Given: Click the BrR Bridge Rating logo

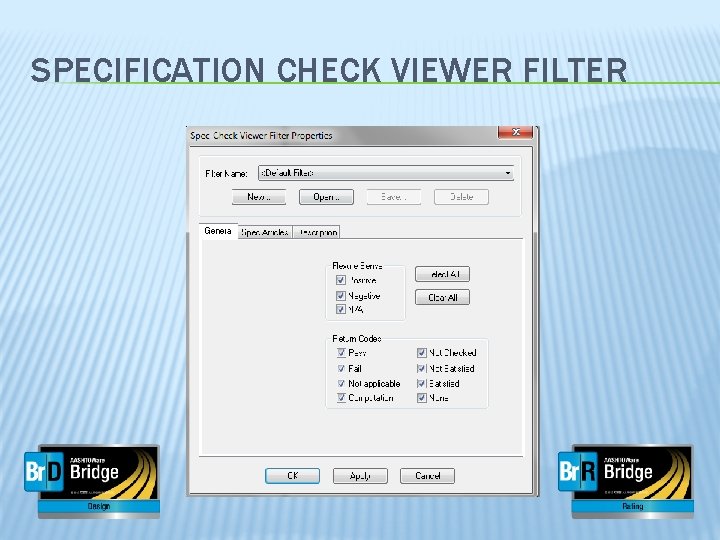Looking at the screenshot, I should pos(626,481).
